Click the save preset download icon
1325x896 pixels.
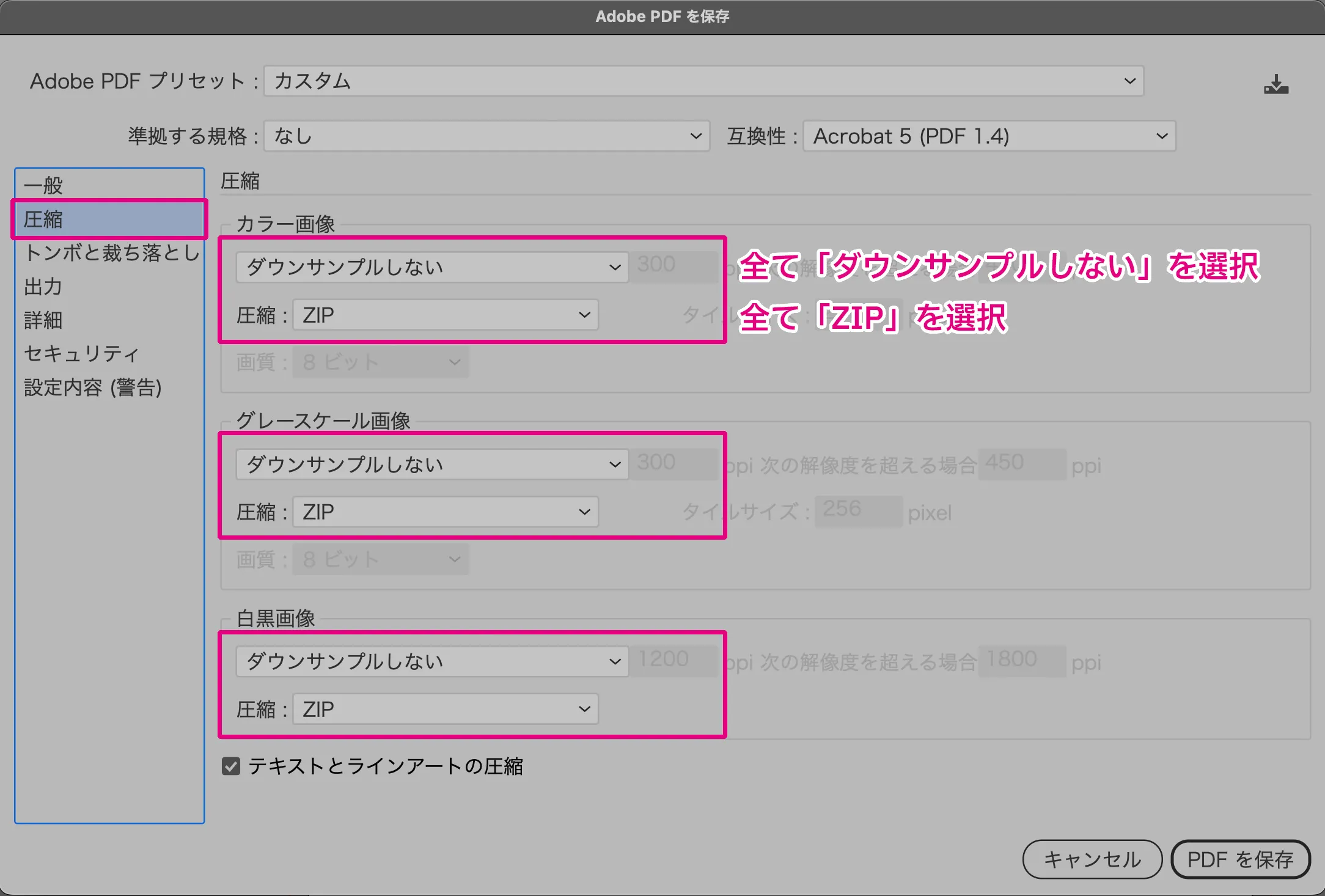coord(1276,84)
